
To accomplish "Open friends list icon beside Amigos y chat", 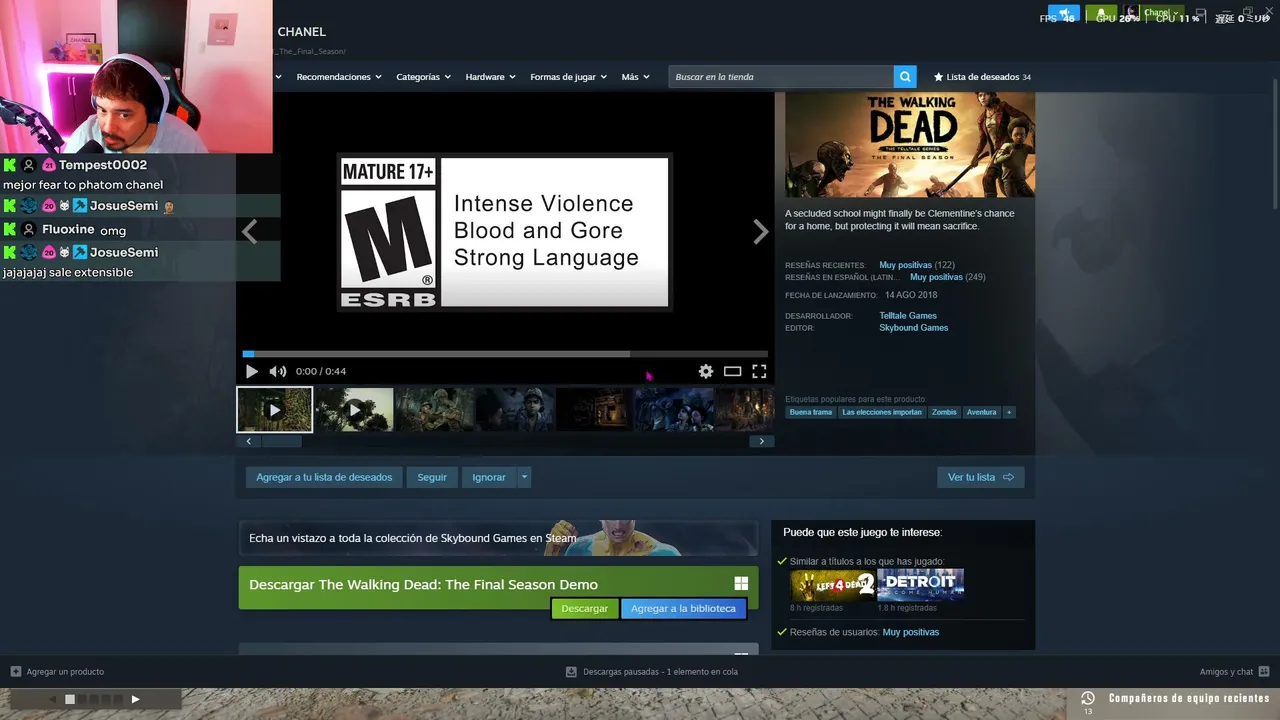I will click(x=1264, y=672).
